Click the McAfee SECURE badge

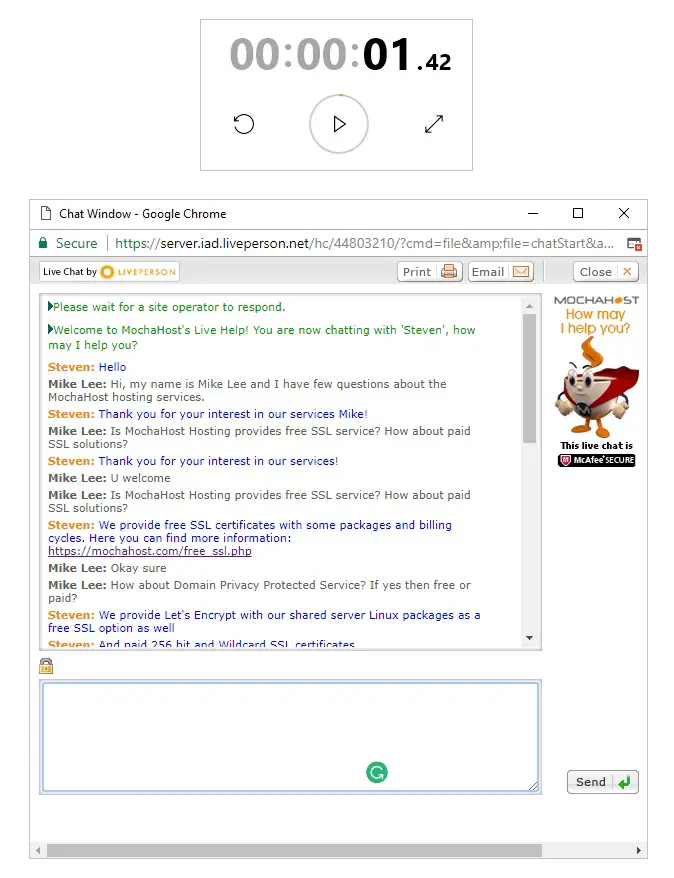(597, 460)
